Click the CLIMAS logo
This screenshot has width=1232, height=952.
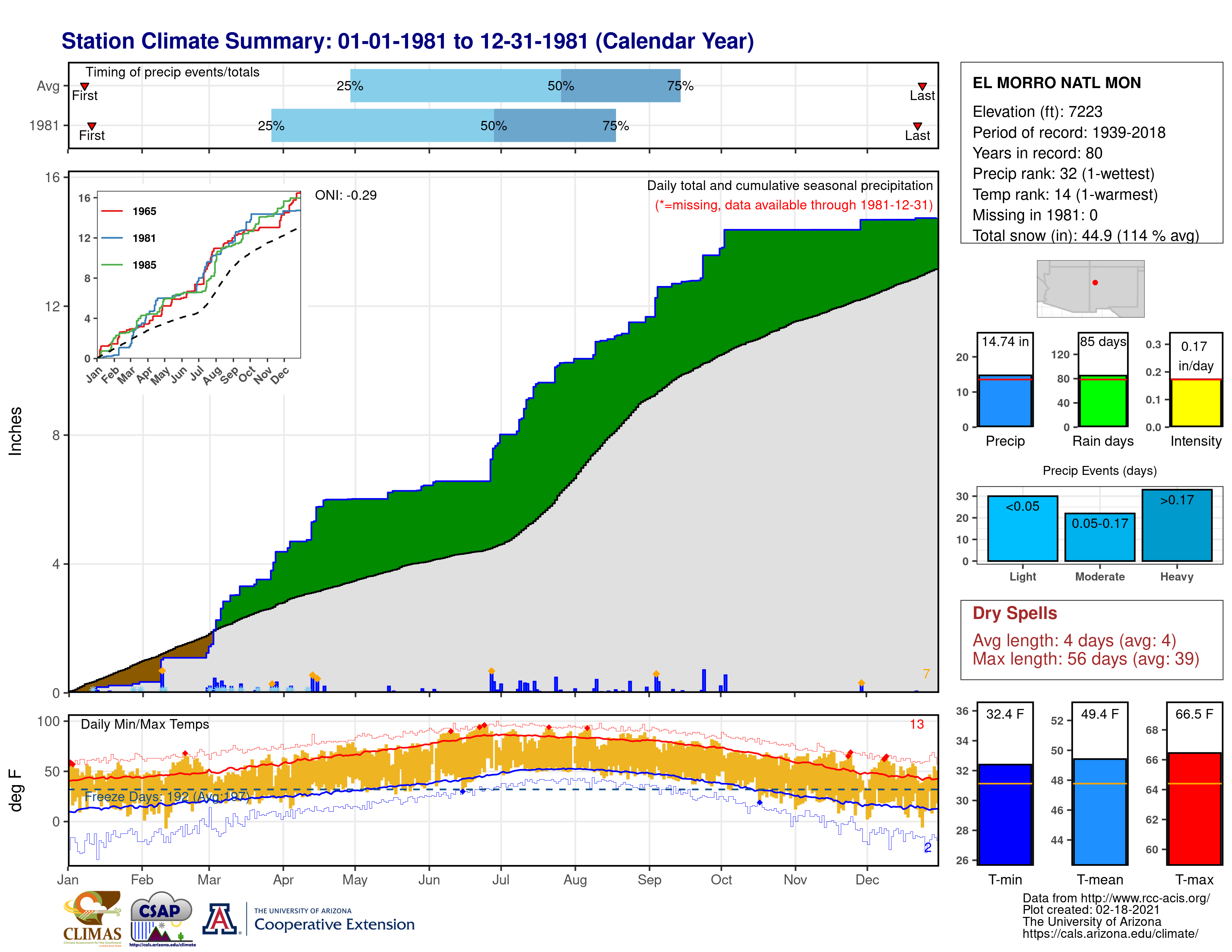coord(93,918)
